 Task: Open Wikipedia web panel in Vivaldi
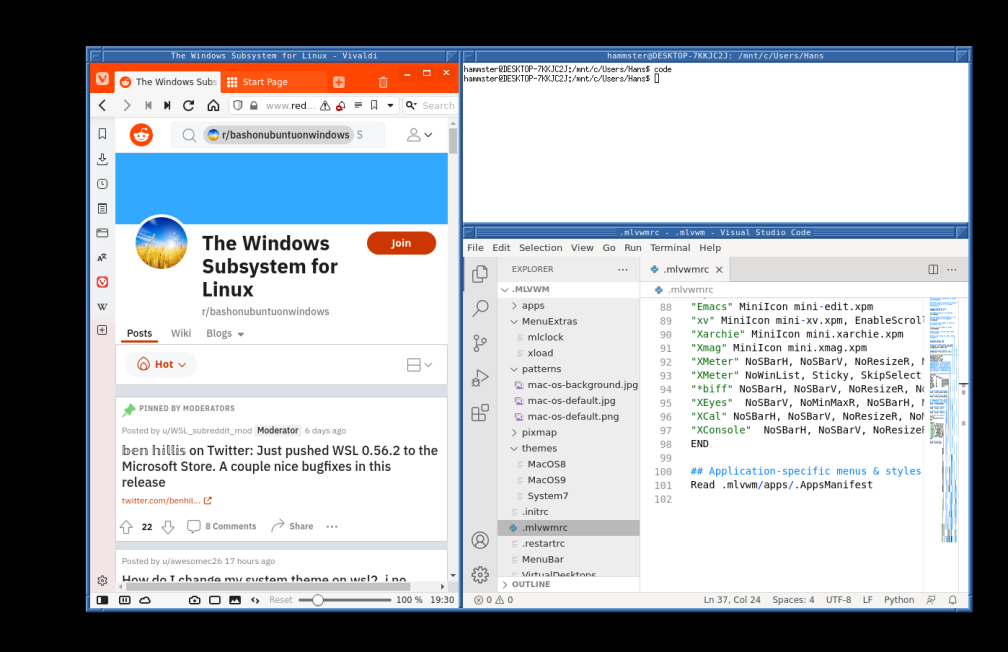point(102,306)
